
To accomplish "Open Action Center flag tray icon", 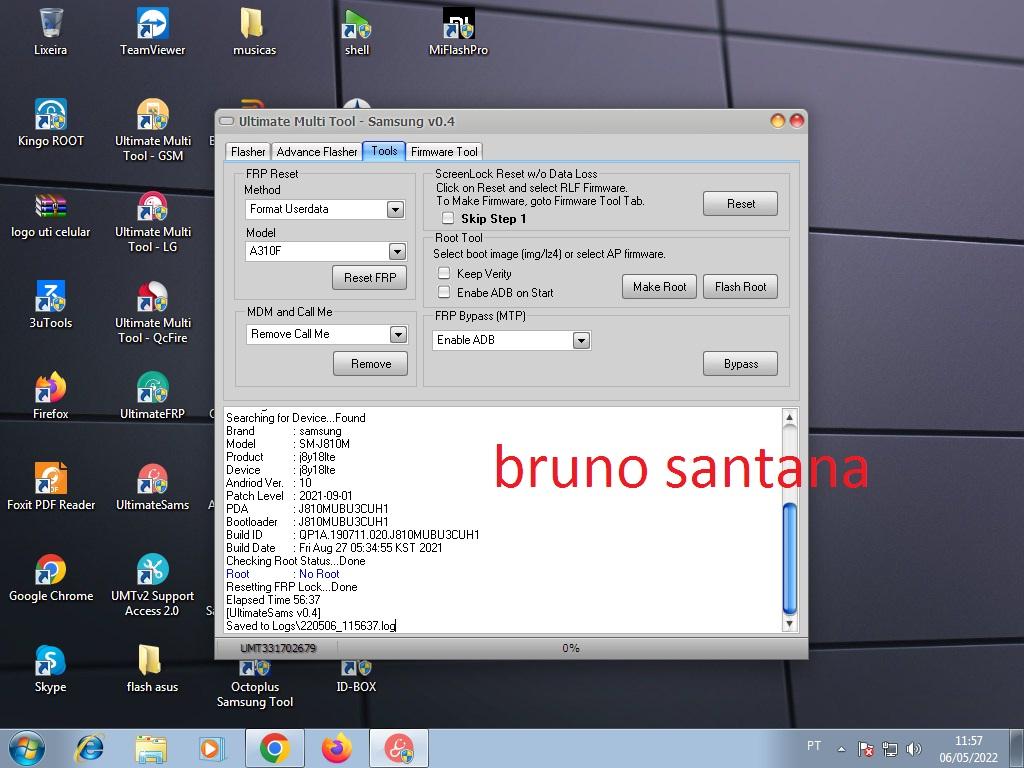I will tap(866, 749).
